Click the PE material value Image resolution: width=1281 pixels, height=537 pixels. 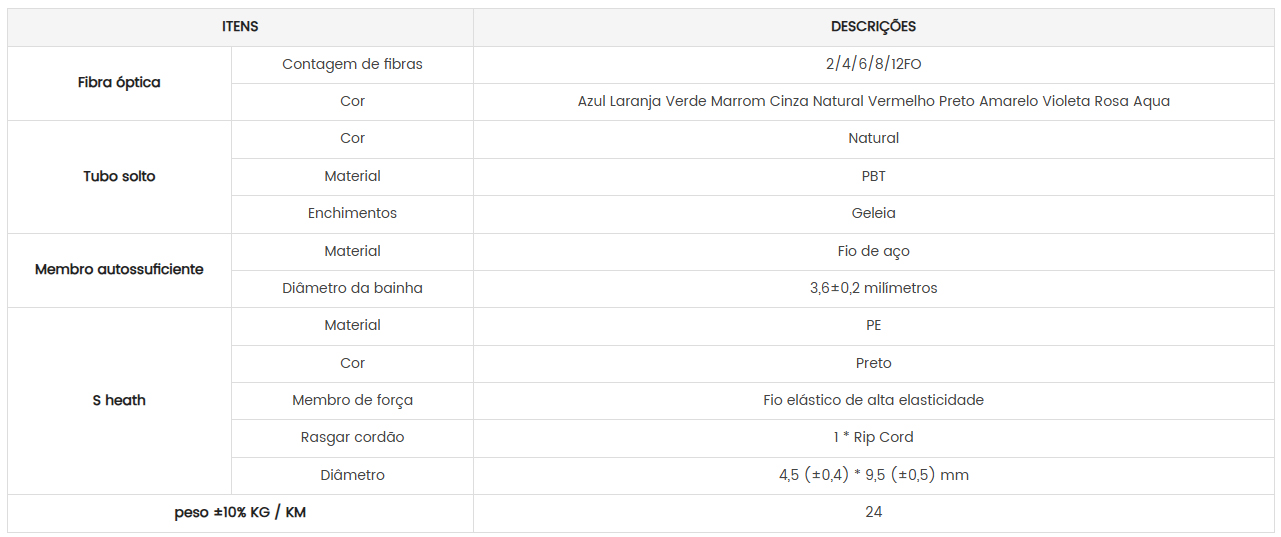[873, 325]
